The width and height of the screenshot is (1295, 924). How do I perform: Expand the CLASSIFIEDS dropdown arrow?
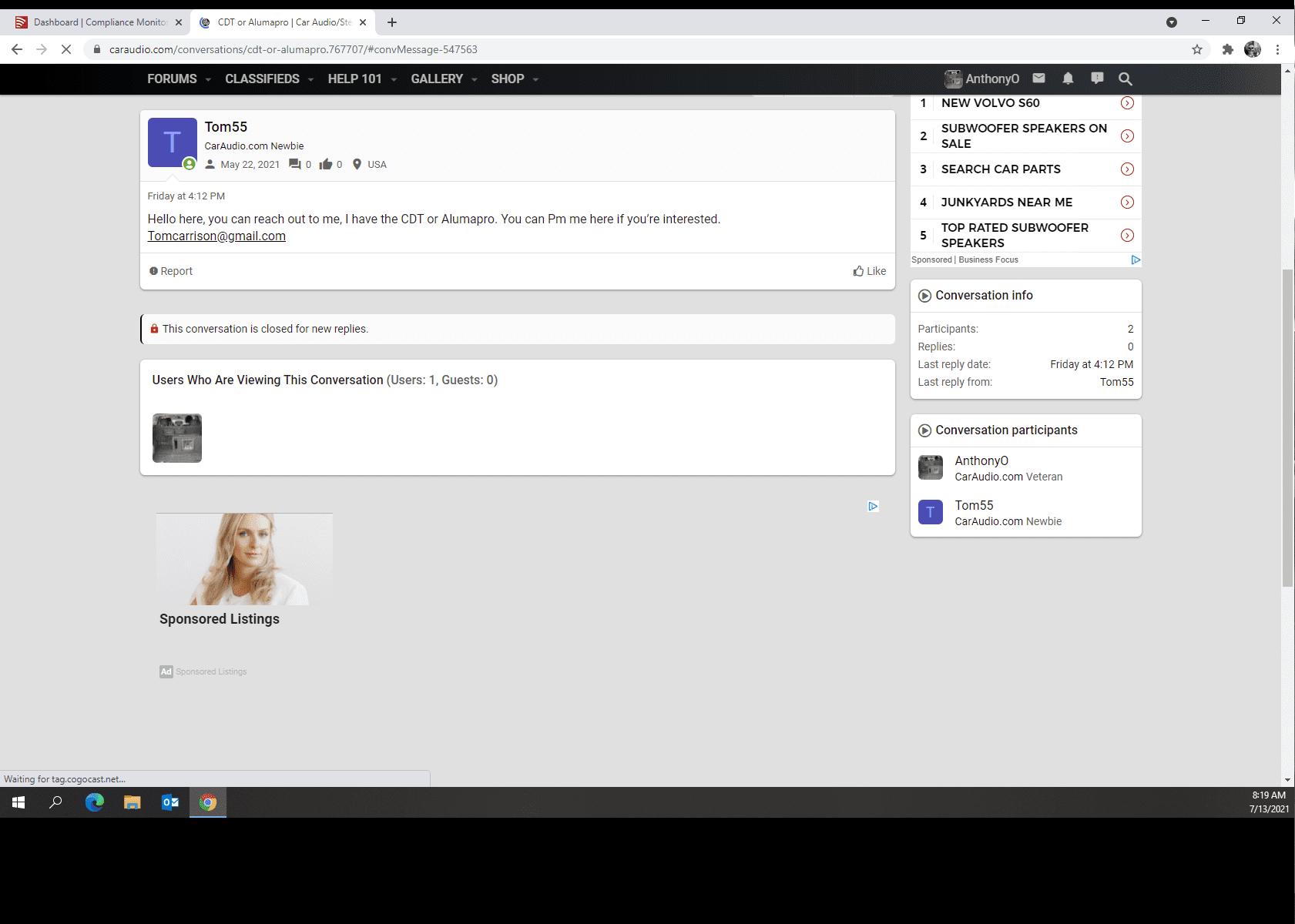pyautogui.click(x=310, y=79)
